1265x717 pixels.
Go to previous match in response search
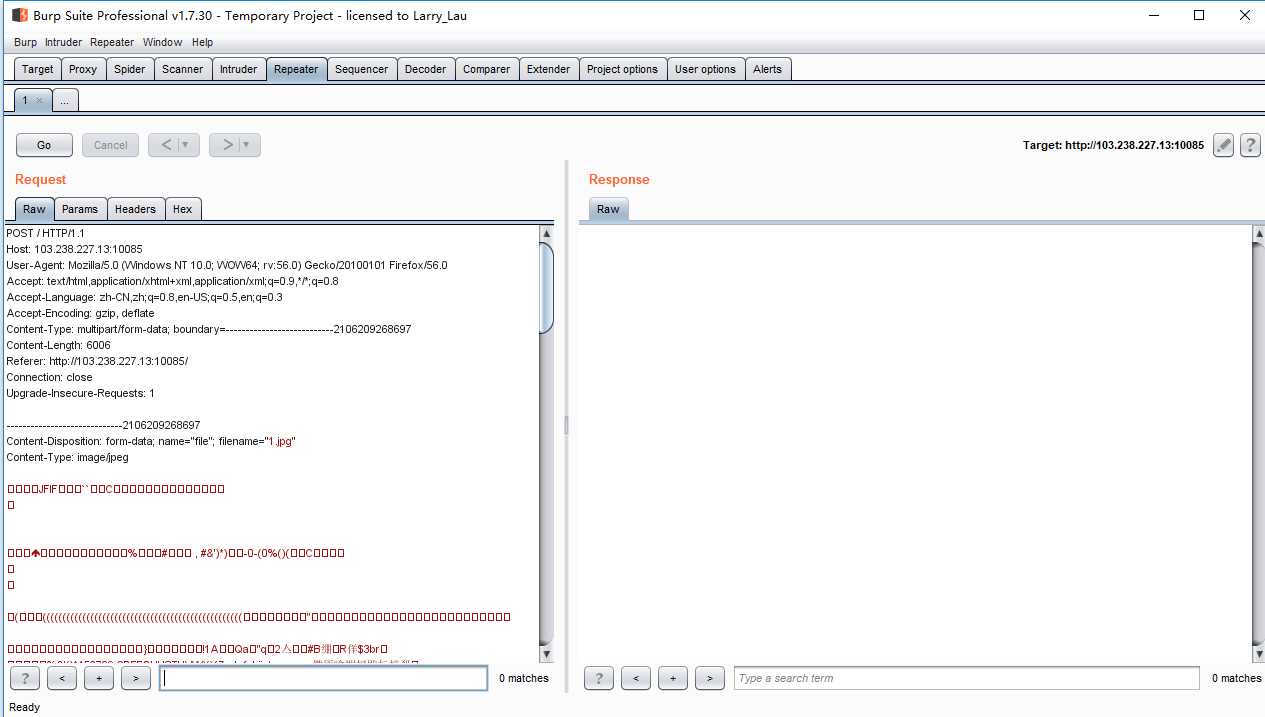(x=636, y=678)
